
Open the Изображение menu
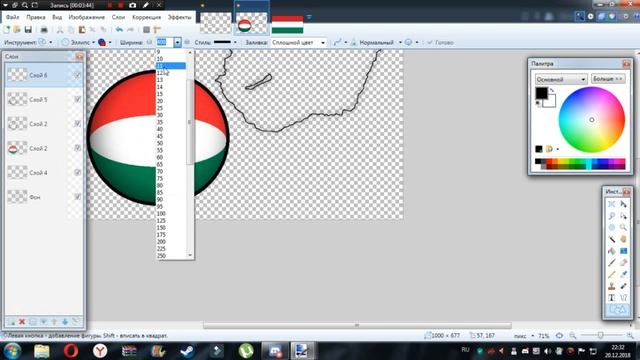click(87, 17)
